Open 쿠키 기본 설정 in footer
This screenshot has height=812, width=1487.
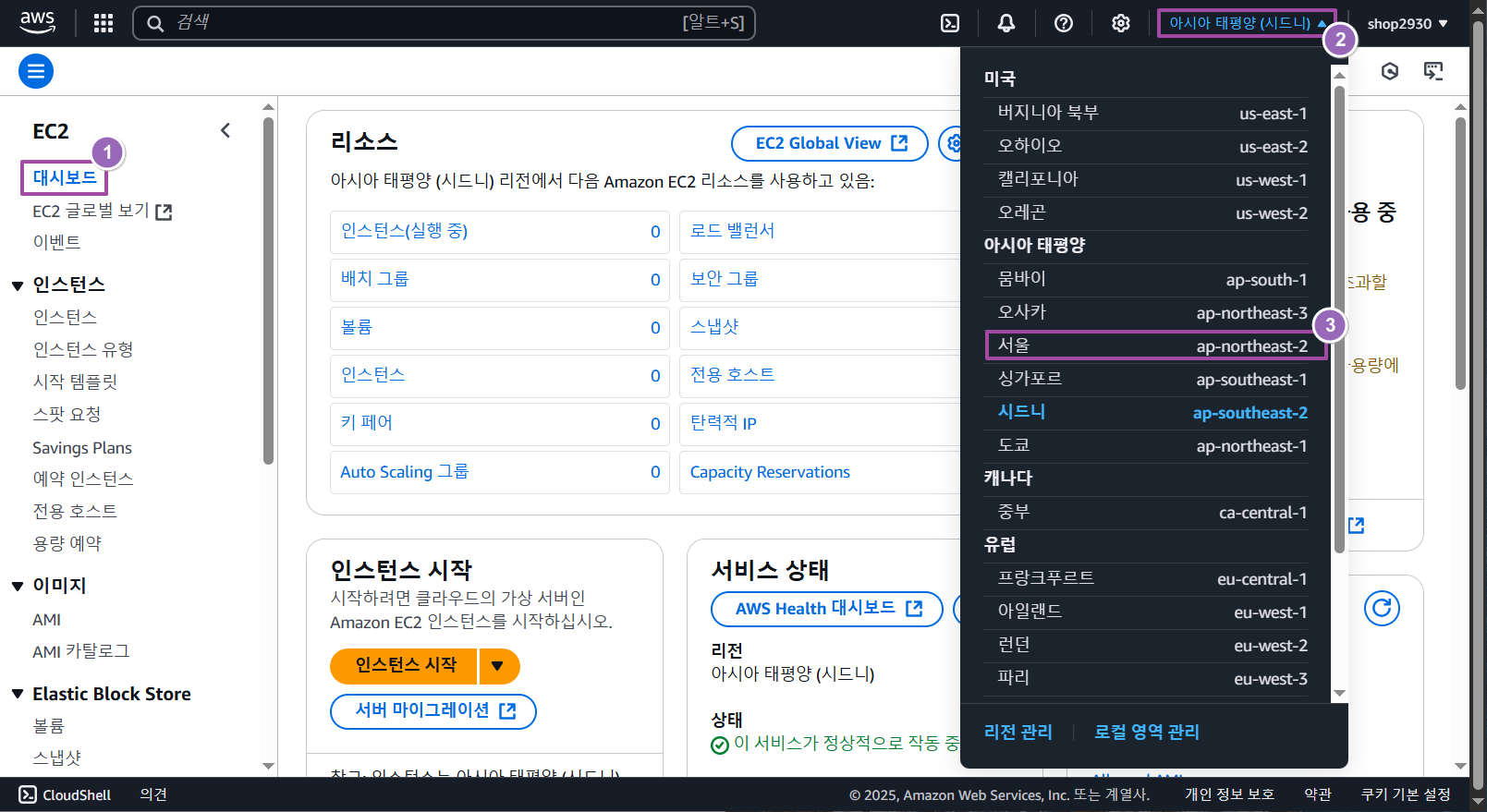point(1406,794)
